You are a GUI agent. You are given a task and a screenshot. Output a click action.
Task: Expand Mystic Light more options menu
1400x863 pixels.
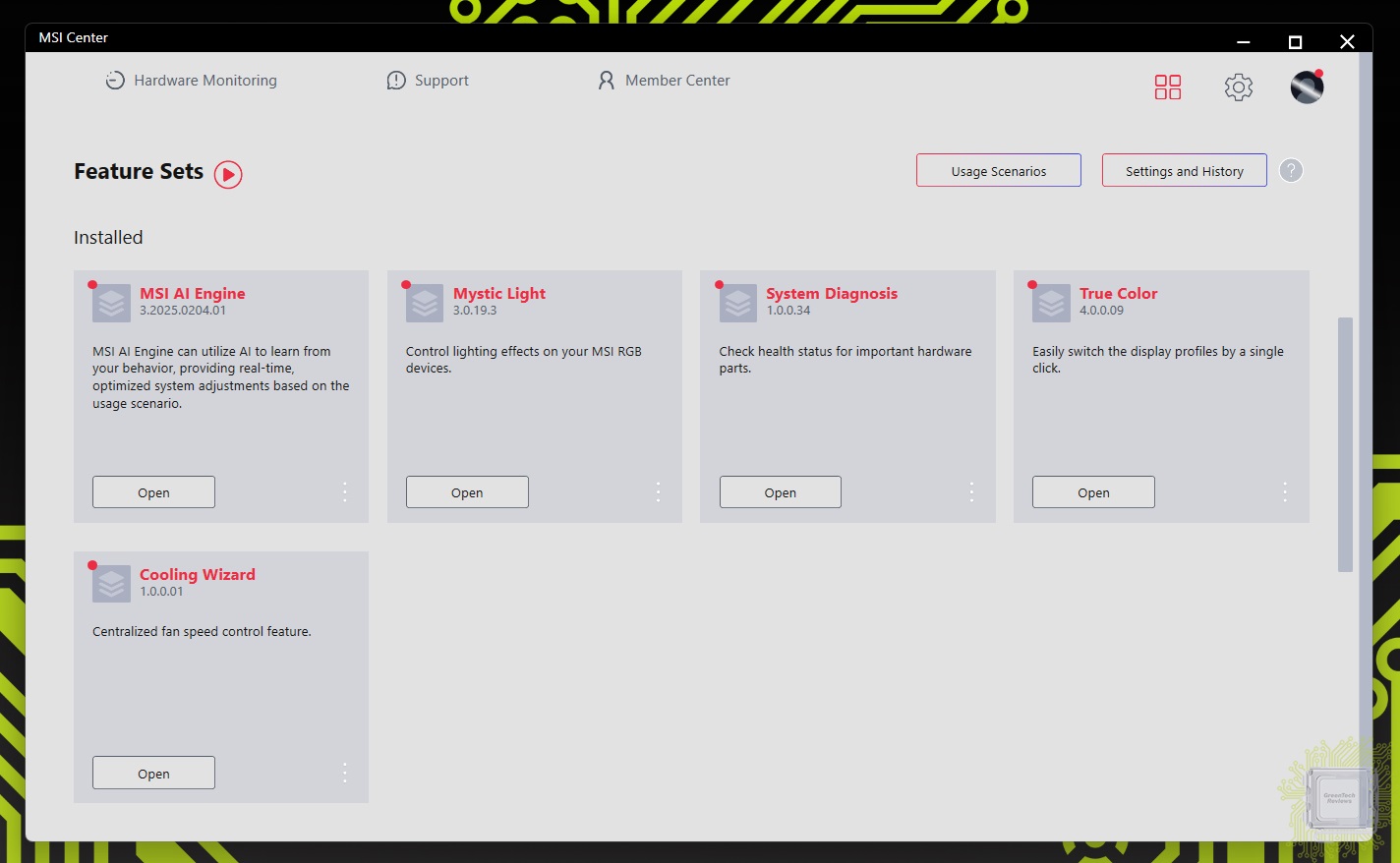pyautogui.click(x=658, y=491)
